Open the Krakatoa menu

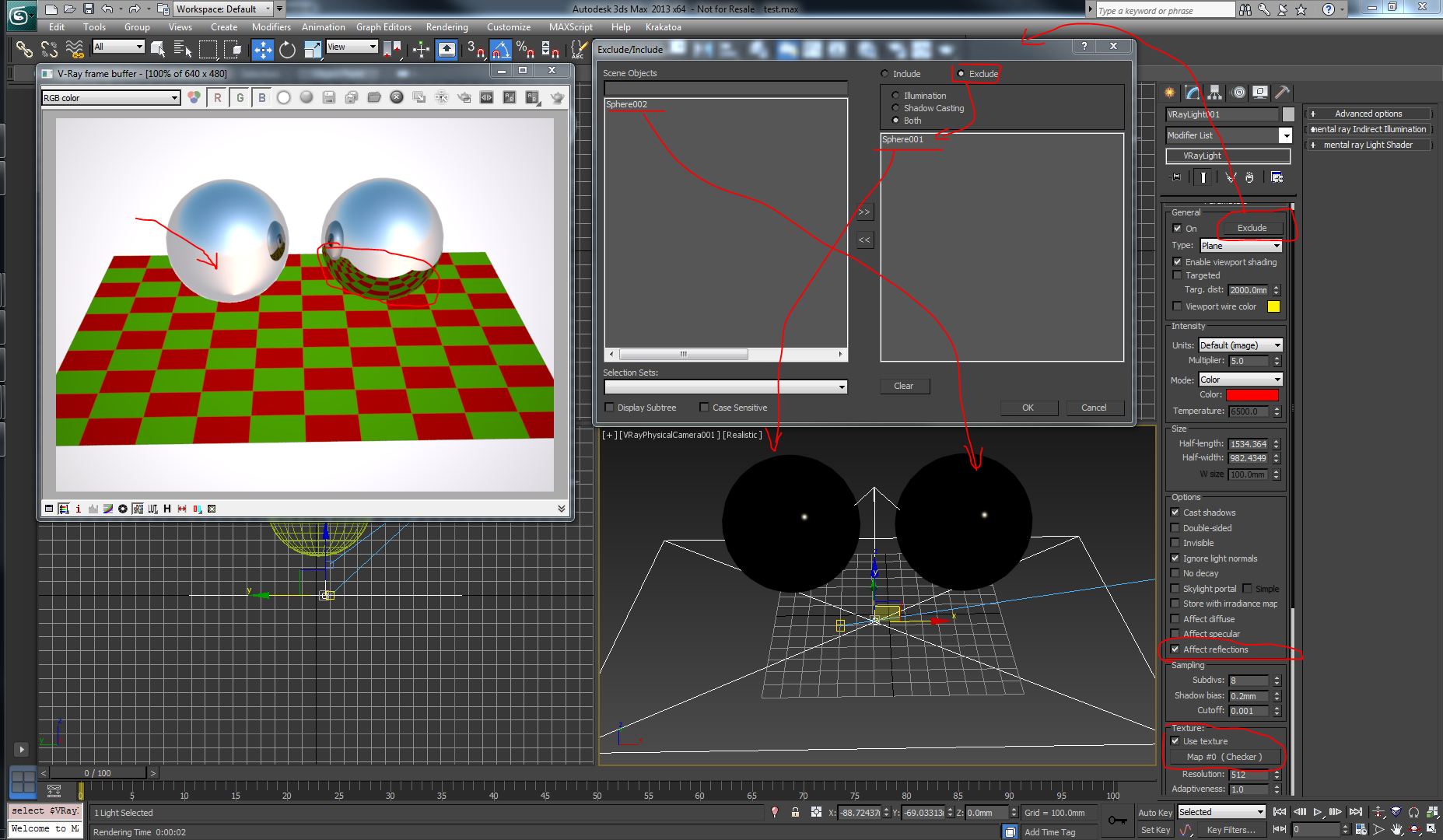663,26
